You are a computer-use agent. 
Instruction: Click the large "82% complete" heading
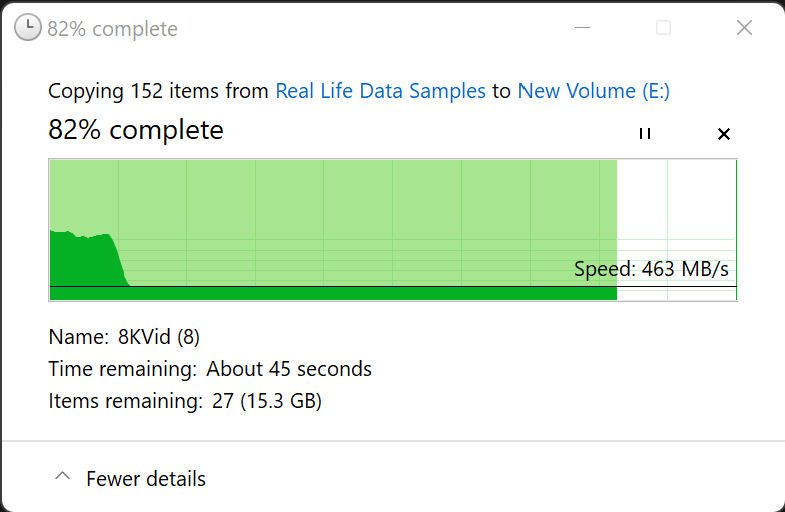point(136,130)
